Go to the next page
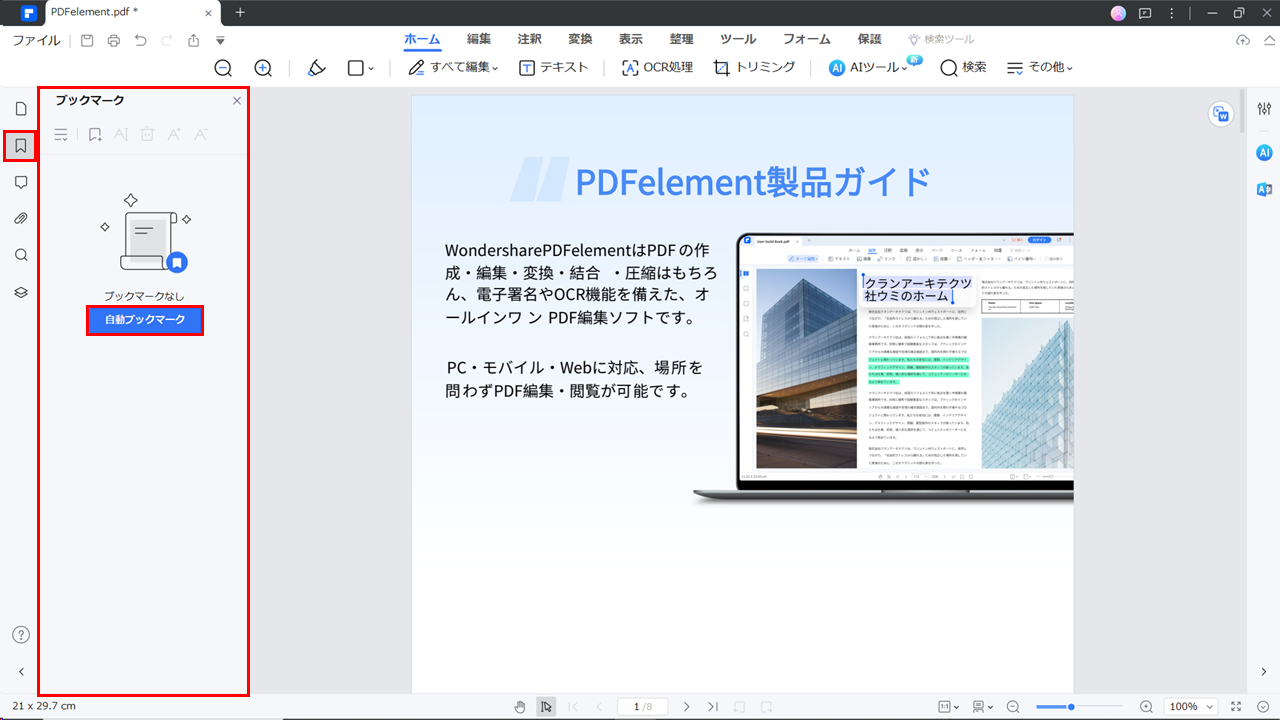 point(687,707)
